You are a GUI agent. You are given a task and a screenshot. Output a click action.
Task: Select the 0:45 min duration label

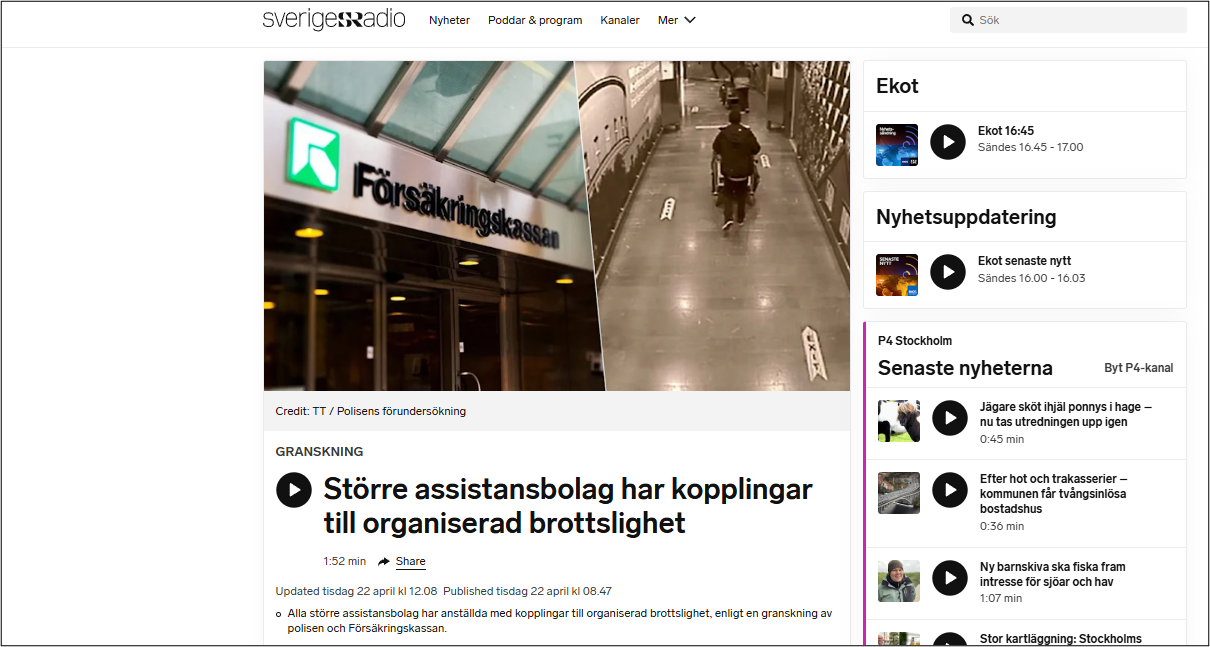click(1002, 439)
